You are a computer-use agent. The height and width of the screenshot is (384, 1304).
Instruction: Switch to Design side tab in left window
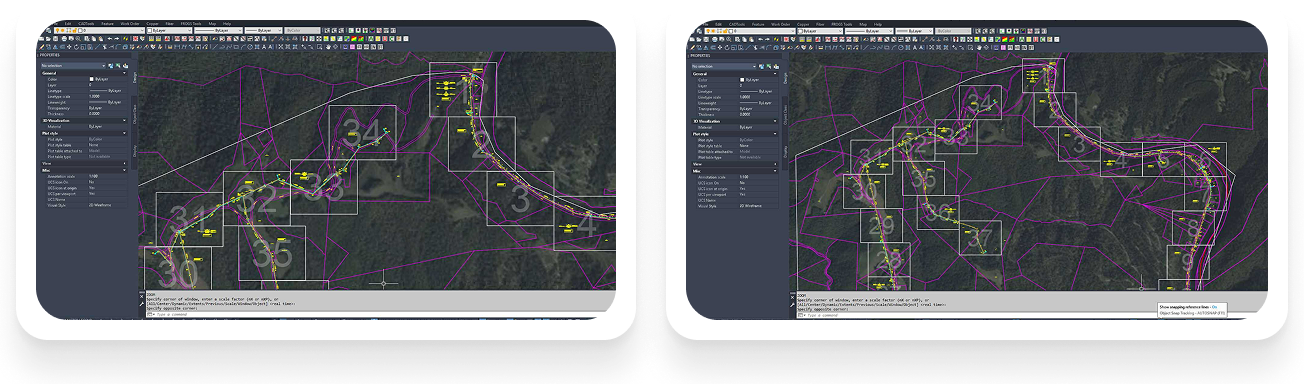click(x=134, y=78)
